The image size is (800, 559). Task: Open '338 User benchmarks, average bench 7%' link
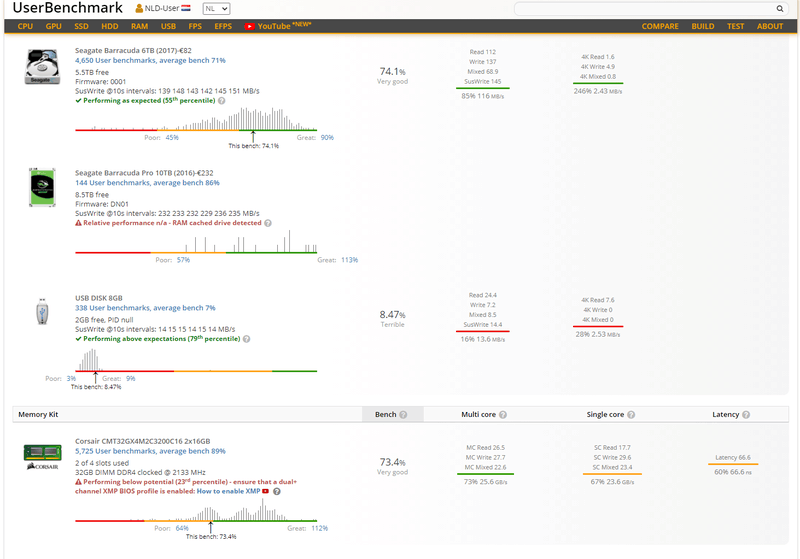(x=145, y=308)
